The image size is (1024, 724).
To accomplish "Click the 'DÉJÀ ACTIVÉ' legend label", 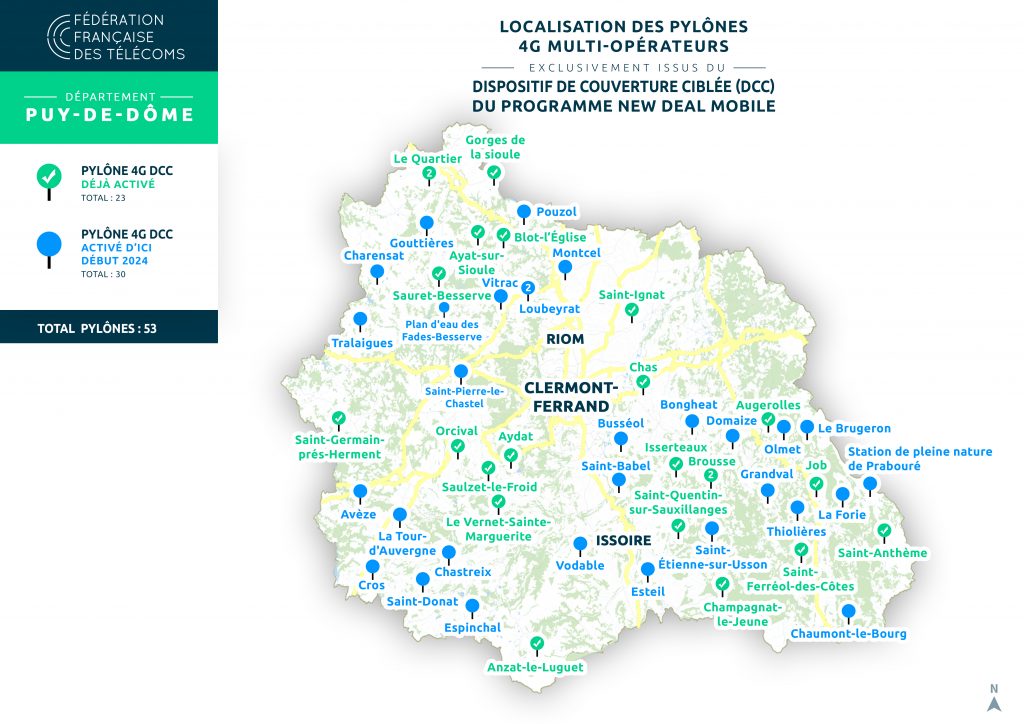I will (118, 184).
